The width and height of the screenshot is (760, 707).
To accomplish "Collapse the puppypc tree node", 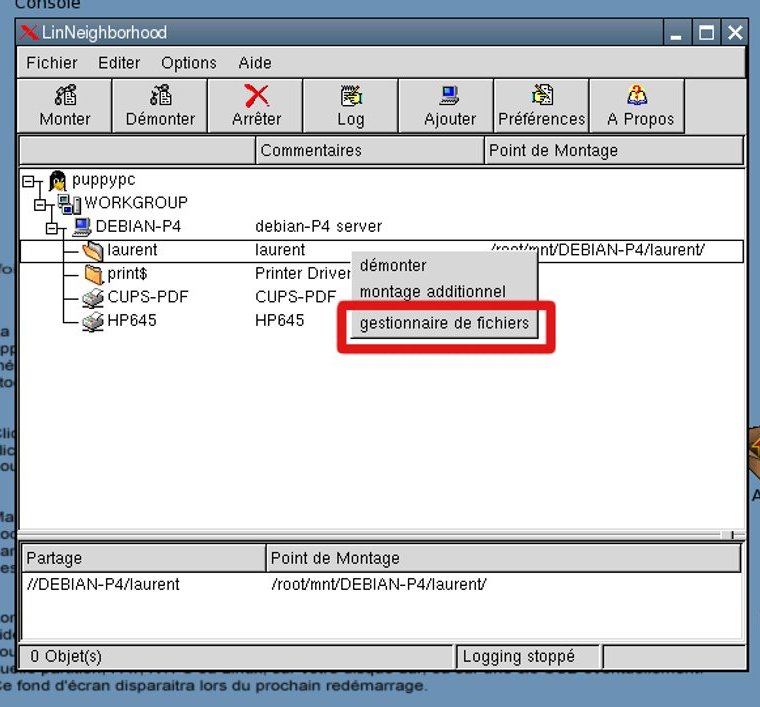I will [27, 182].
